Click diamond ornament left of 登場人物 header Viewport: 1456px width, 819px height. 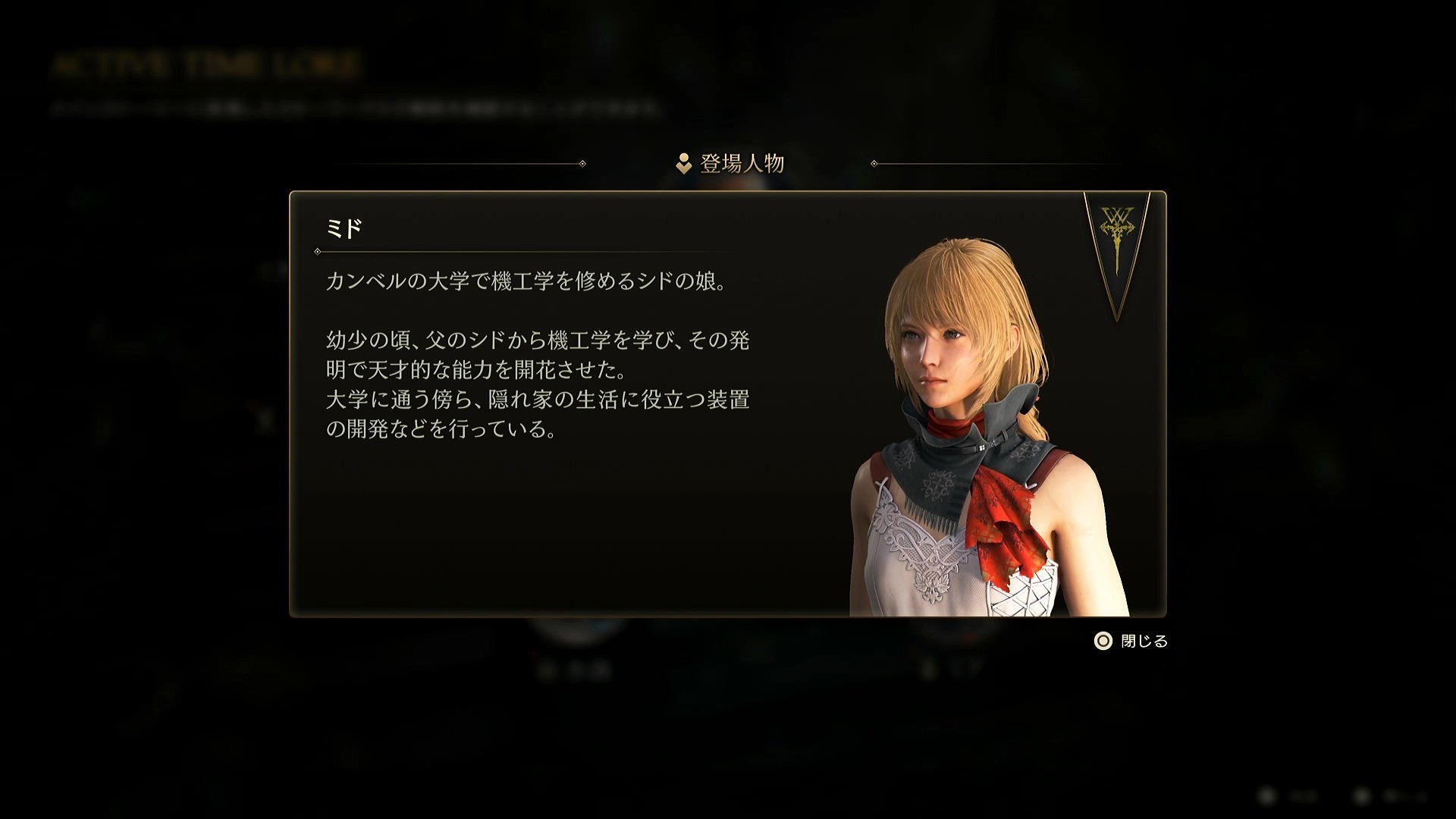coord(582,164)
